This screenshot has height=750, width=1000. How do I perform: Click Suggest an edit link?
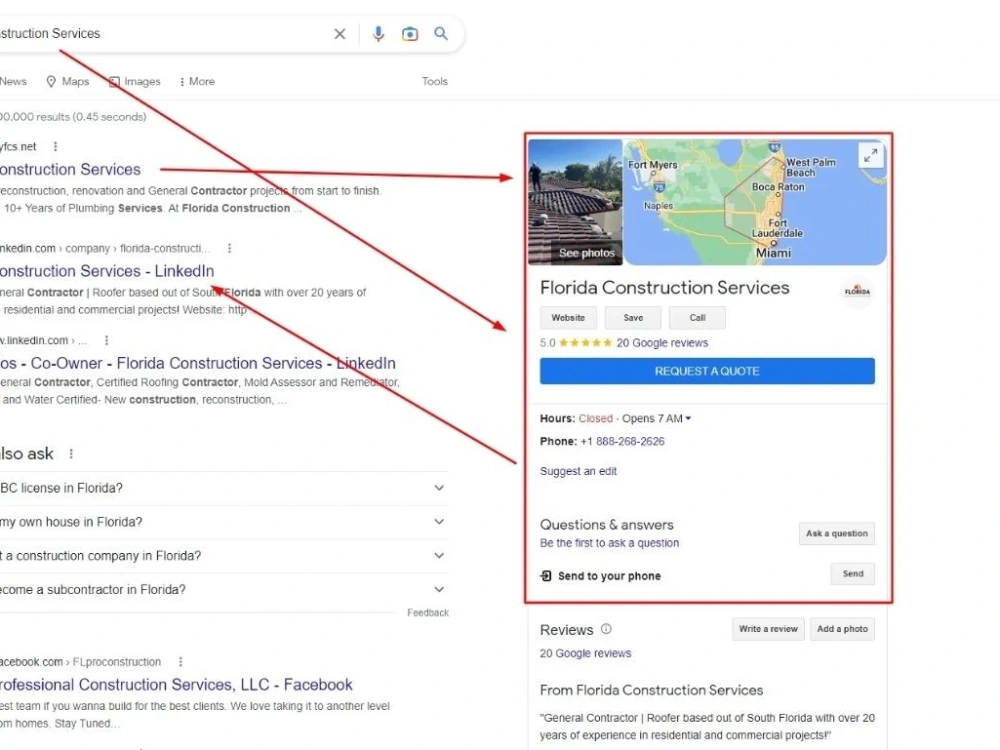click(x=578, y=471)
